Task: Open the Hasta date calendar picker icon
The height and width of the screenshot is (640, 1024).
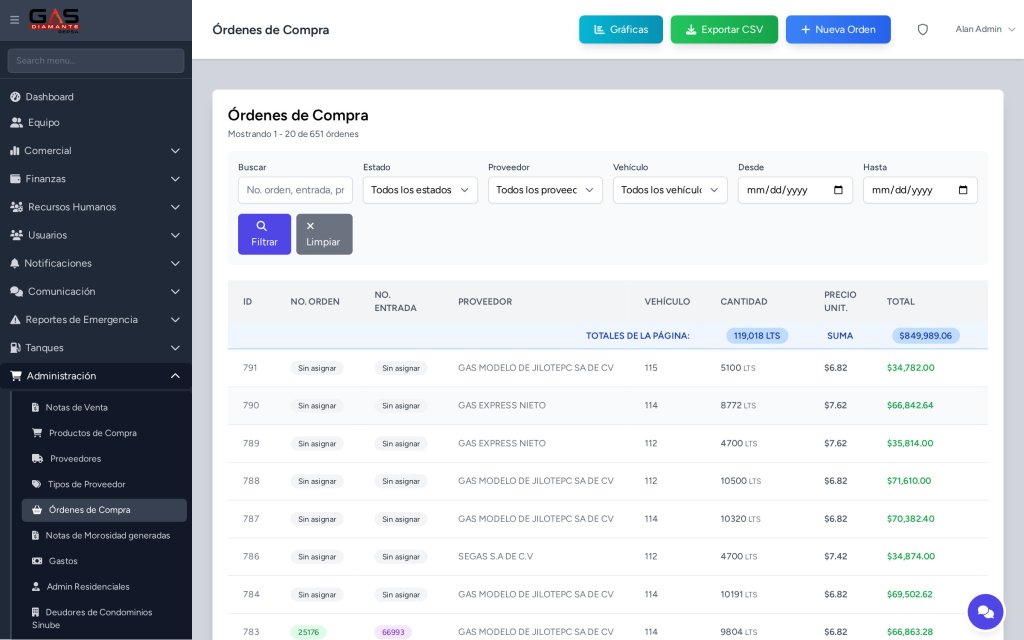Action: coord(963,190)
